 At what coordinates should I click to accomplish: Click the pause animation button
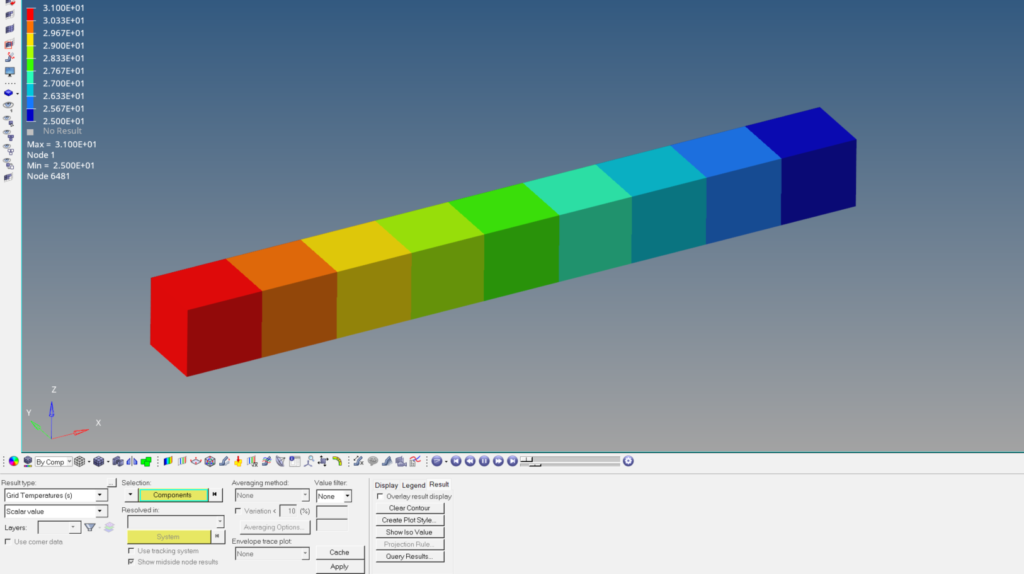coord(484,461)
